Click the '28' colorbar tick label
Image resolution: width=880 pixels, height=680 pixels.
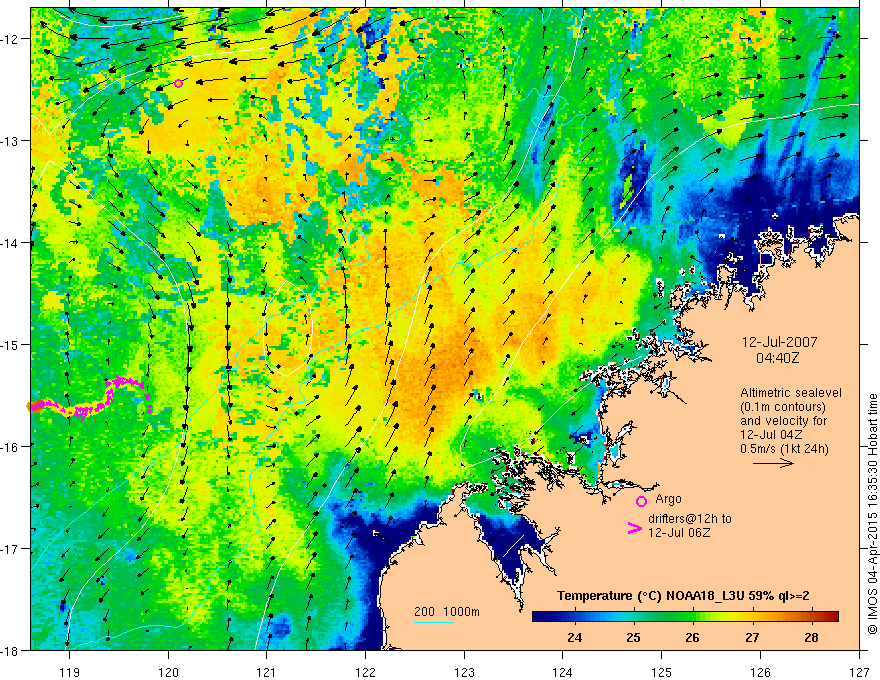(811, 637)
